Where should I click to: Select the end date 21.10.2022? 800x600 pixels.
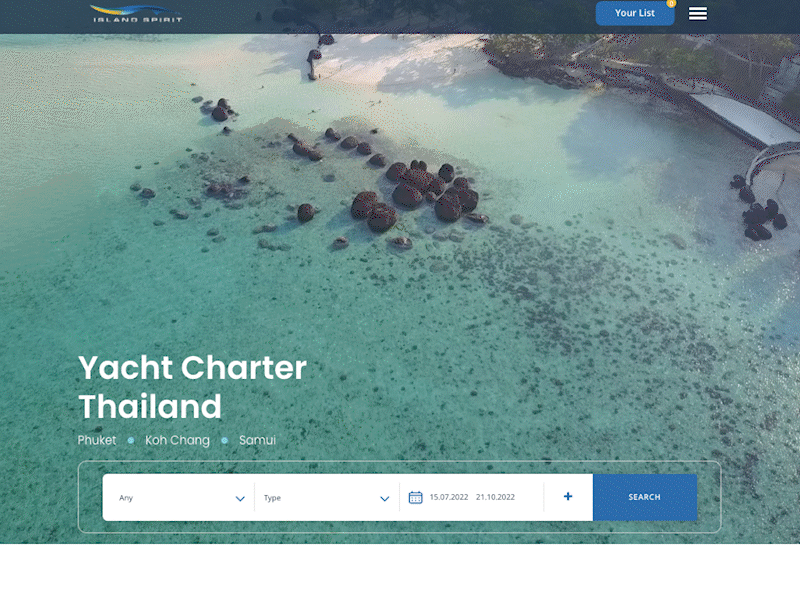[495, 497]
